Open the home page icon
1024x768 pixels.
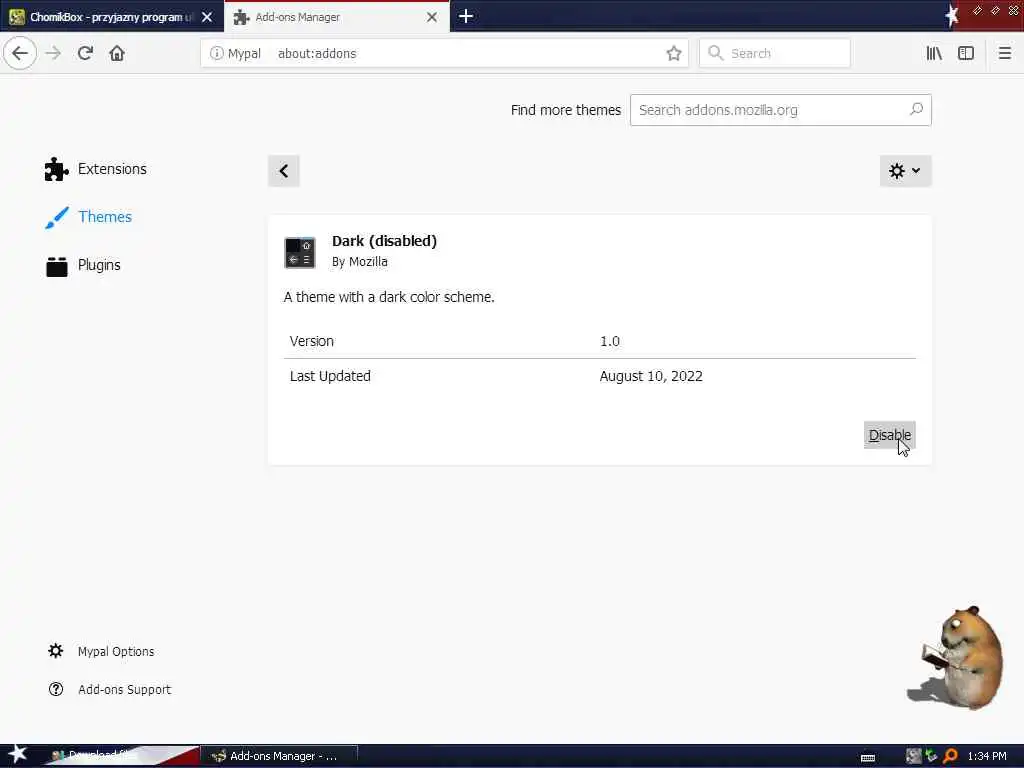tap(117, 54)
